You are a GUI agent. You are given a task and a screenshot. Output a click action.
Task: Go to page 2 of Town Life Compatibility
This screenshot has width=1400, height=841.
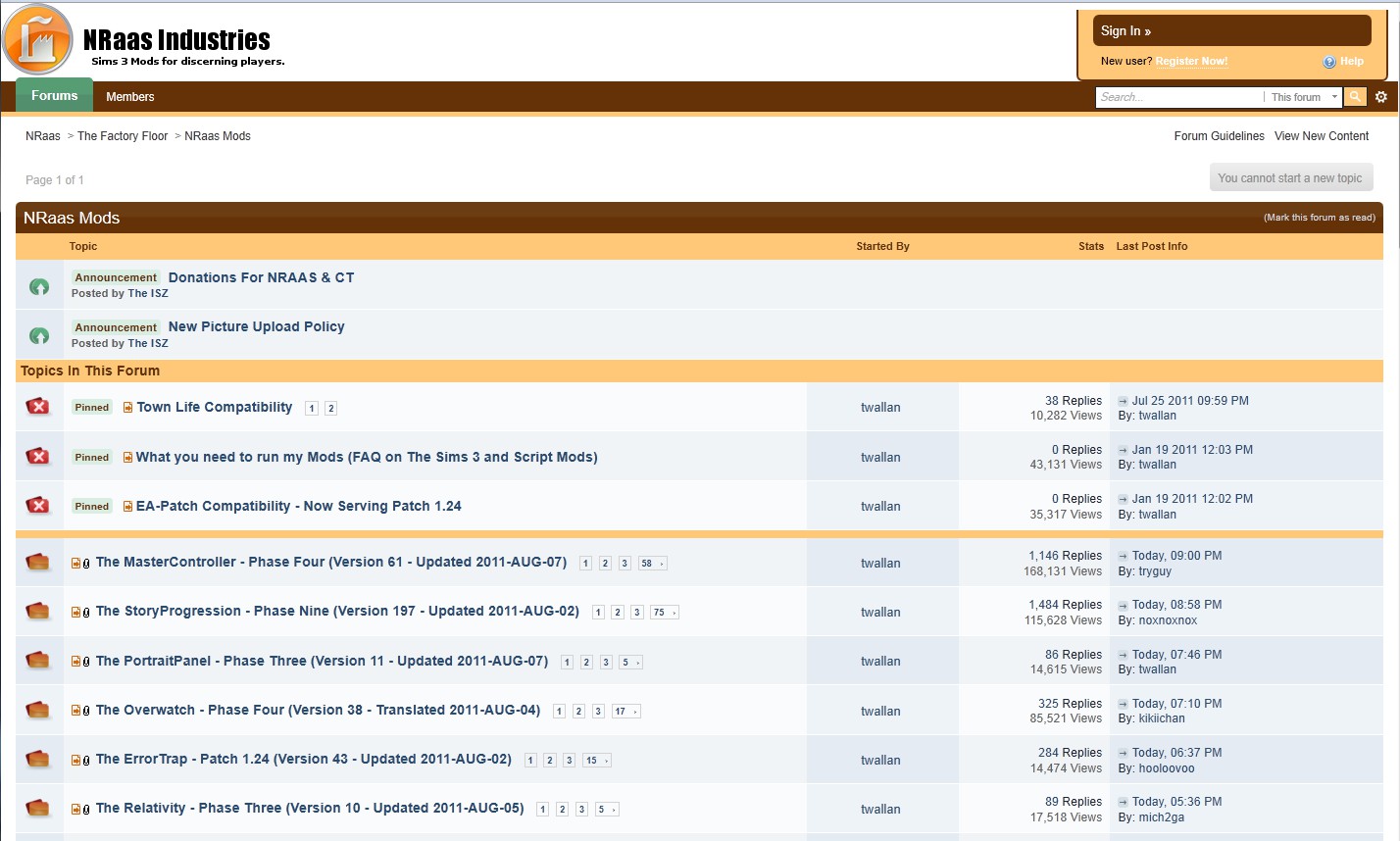pyautogui.click(x=331, y=408)
